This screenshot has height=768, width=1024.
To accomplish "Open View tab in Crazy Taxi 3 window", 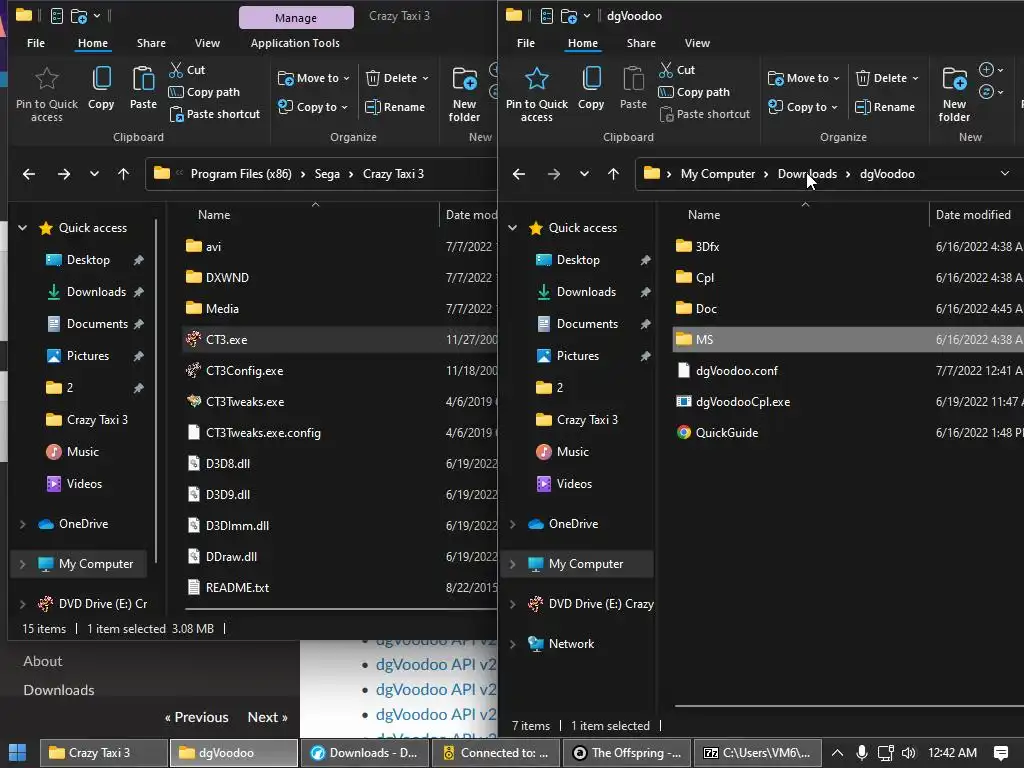I will (207, 43).
